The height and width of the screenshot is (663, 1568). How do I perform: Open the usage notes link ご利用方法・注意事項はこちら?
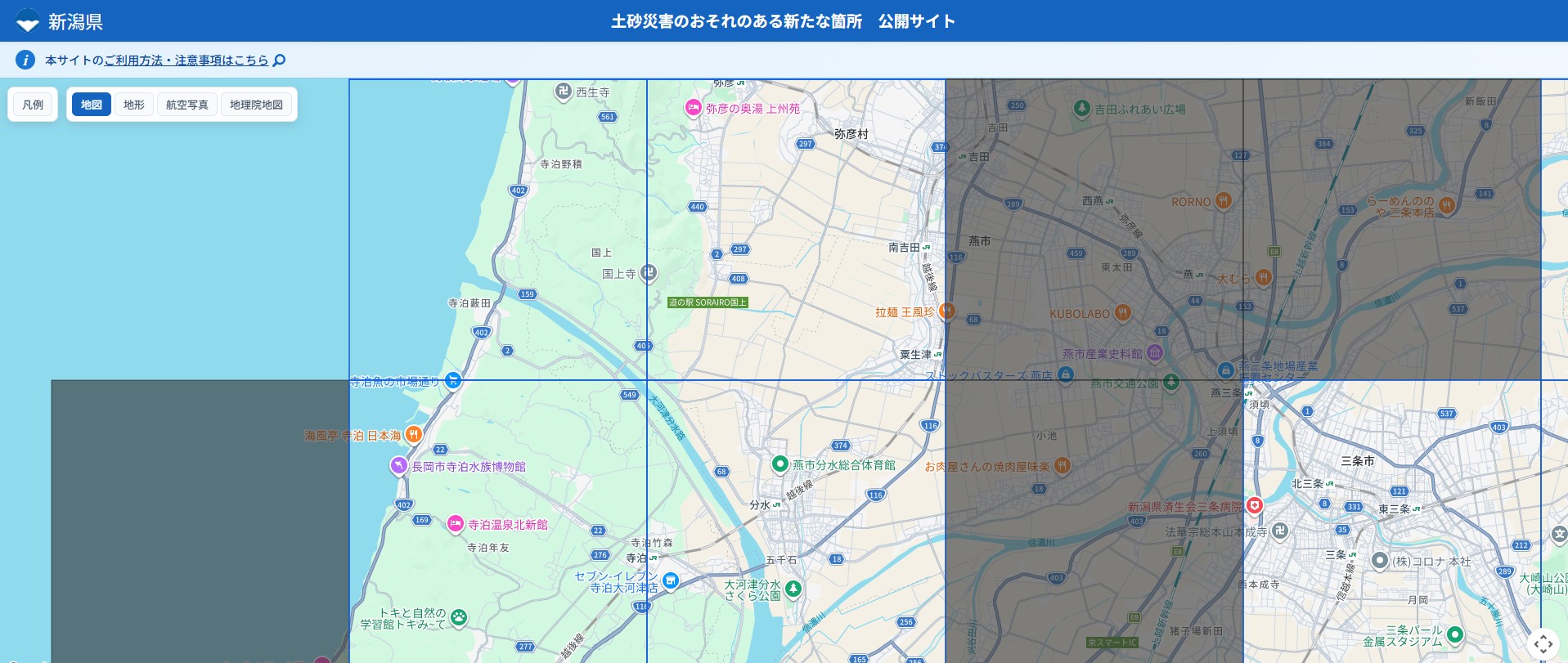click(186, 60)
